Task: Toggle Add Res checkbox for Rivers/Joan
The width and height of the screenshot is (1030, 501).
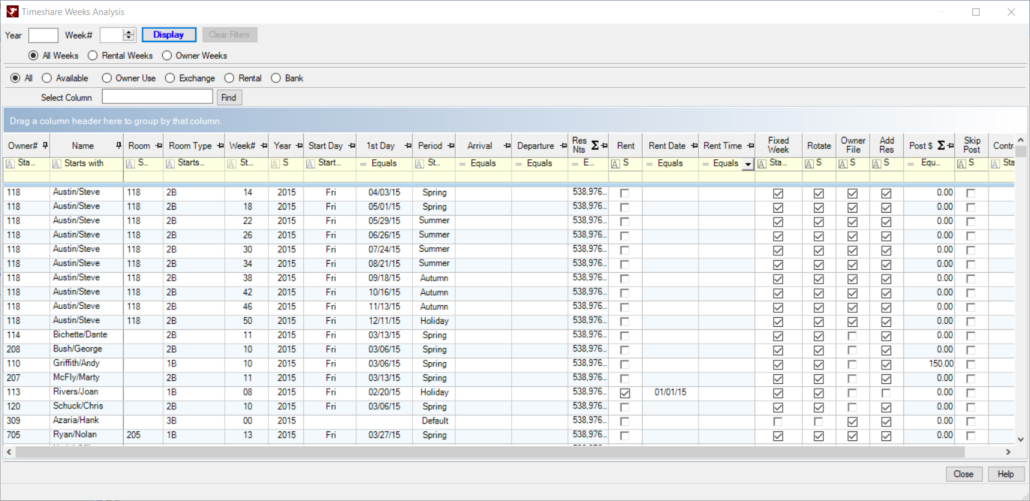Action: pyautogui.click(x=886, y=393)
